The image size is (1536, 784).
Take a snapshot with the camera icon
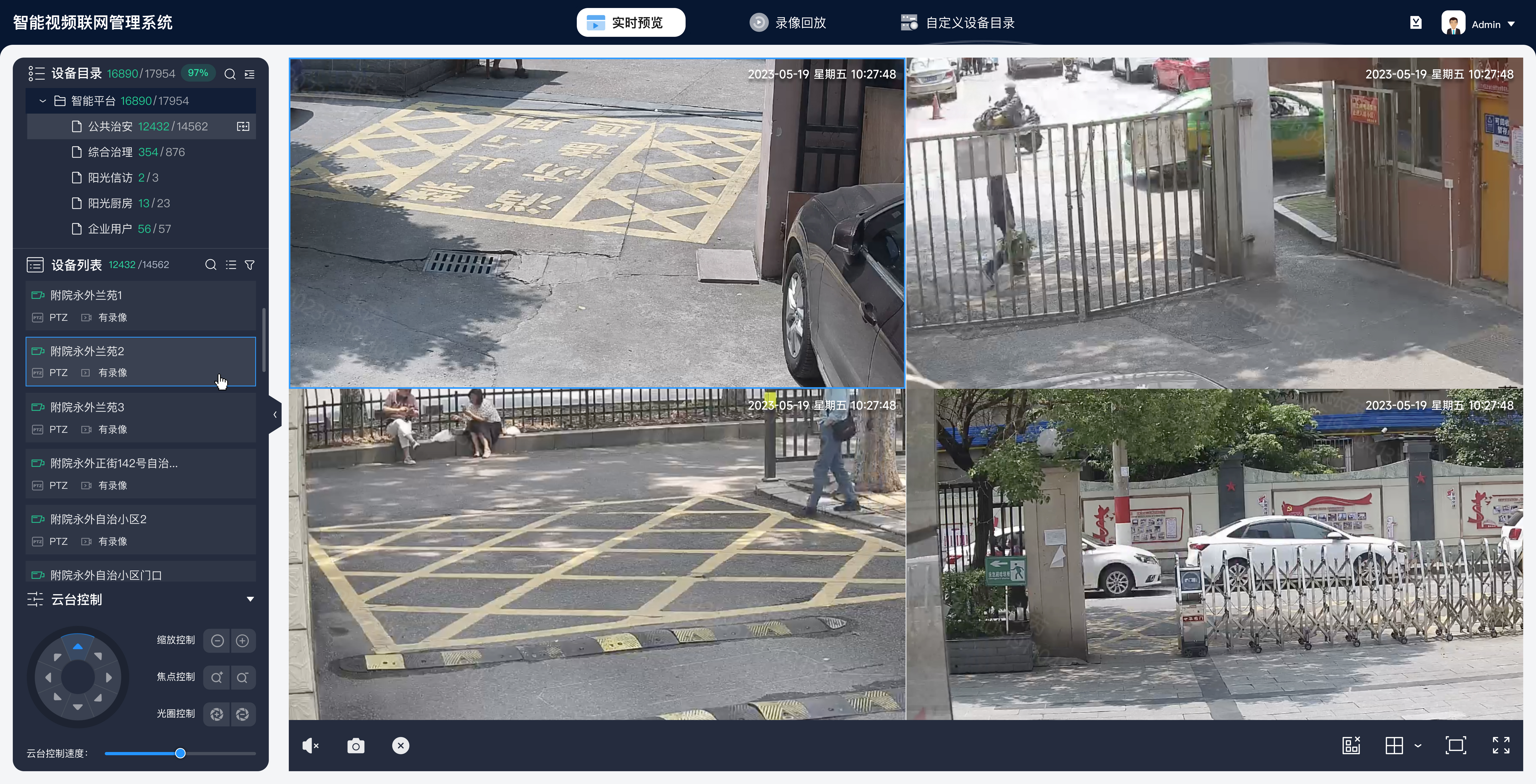(356, 746)
